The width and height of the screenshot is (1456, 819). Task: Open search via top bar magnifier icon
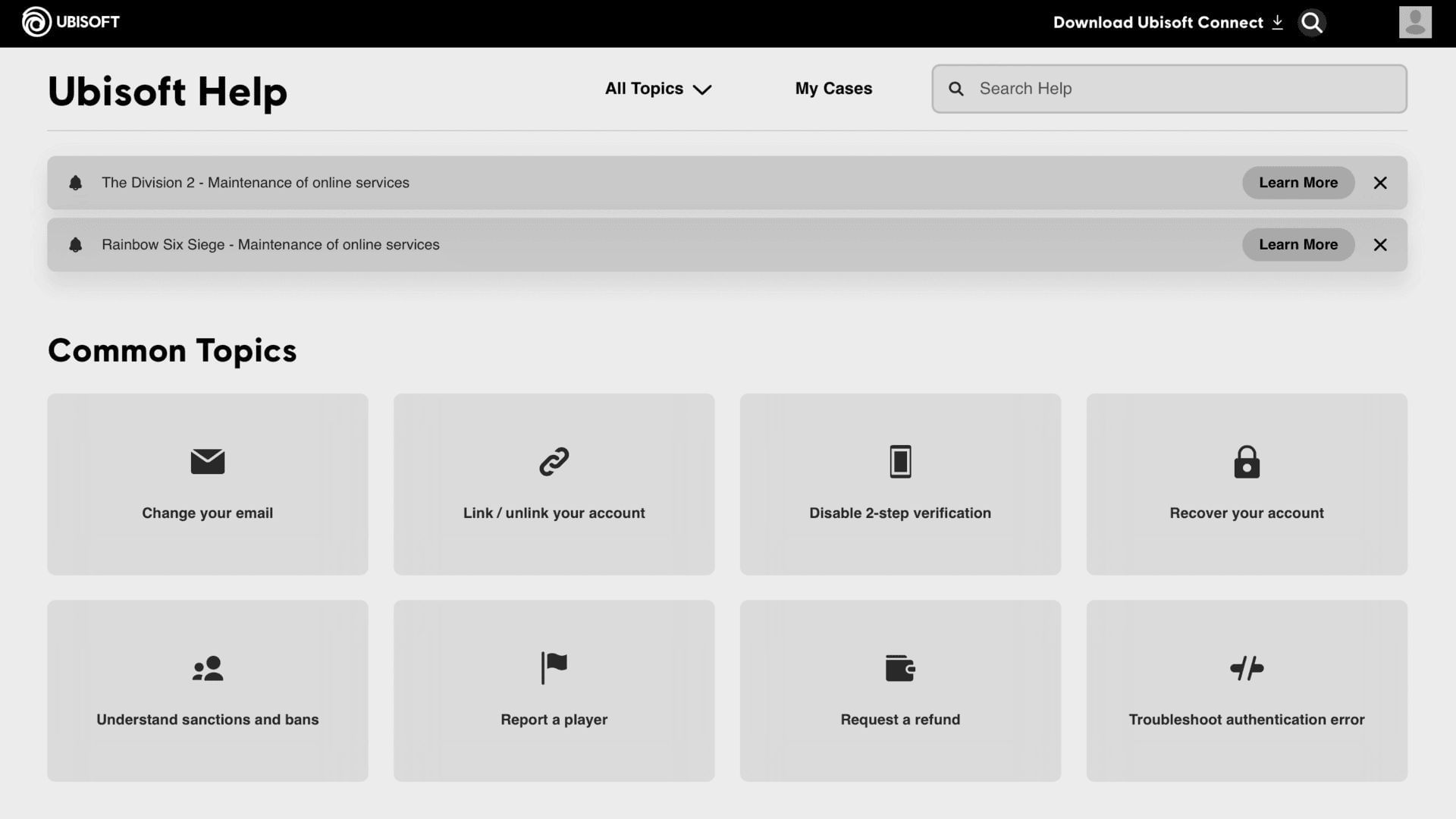(x=1311, y=23)
